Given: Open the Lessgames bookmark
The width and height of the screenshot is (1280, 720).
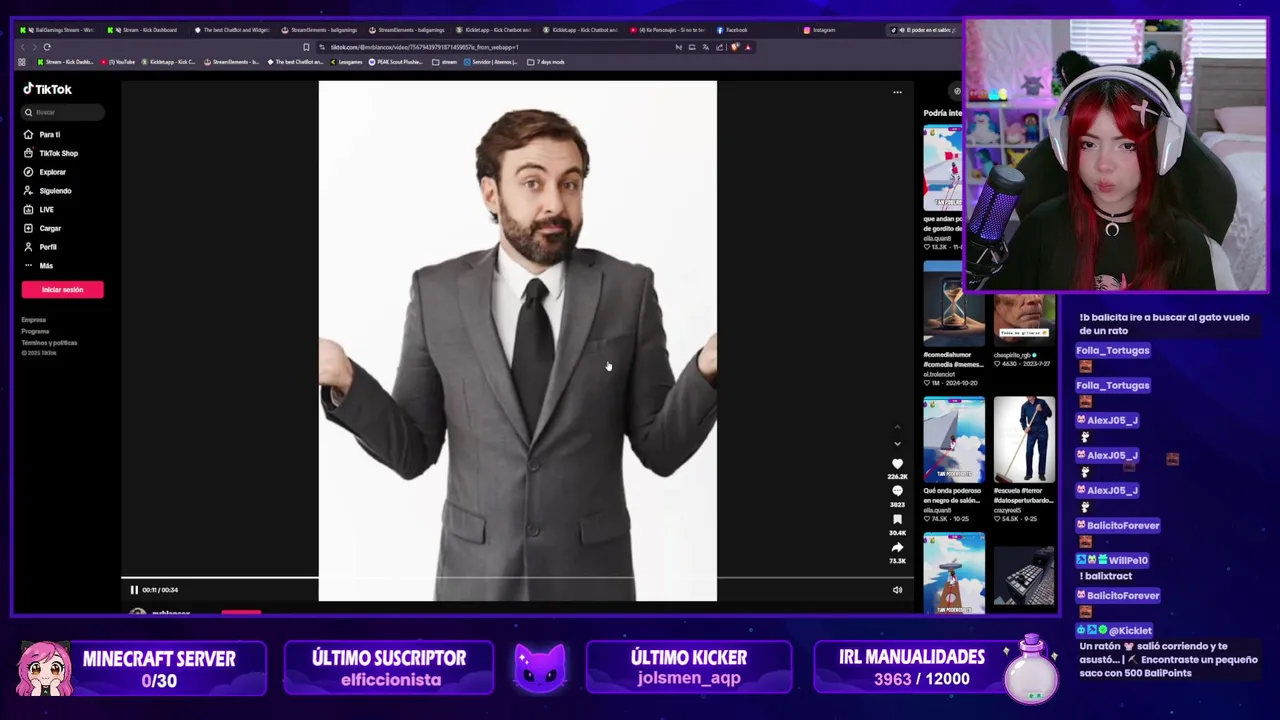Looking at the screenshot, I should [x=346, y=62].
